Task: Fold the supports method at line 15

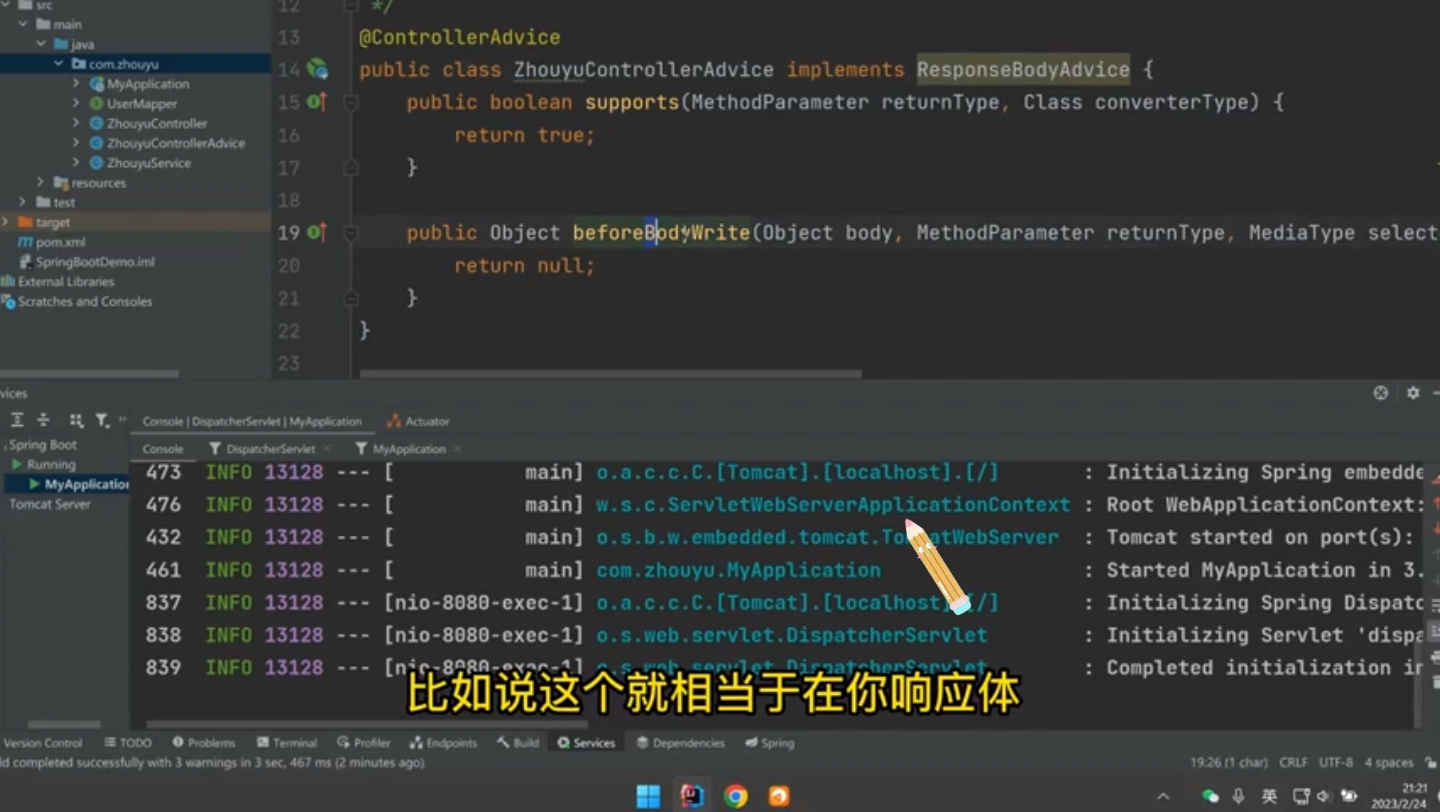Action: (351, 102)
